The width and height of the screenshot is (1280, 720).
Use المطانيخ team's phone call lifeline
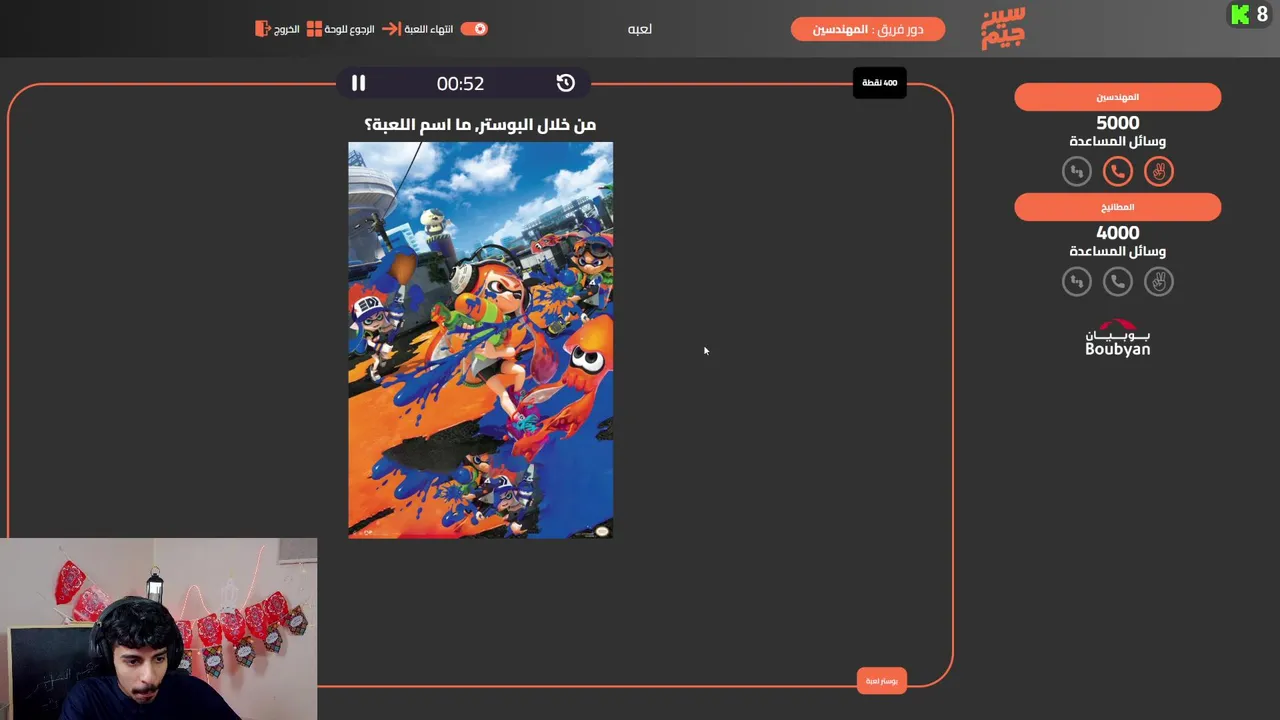pos(1118,282)
